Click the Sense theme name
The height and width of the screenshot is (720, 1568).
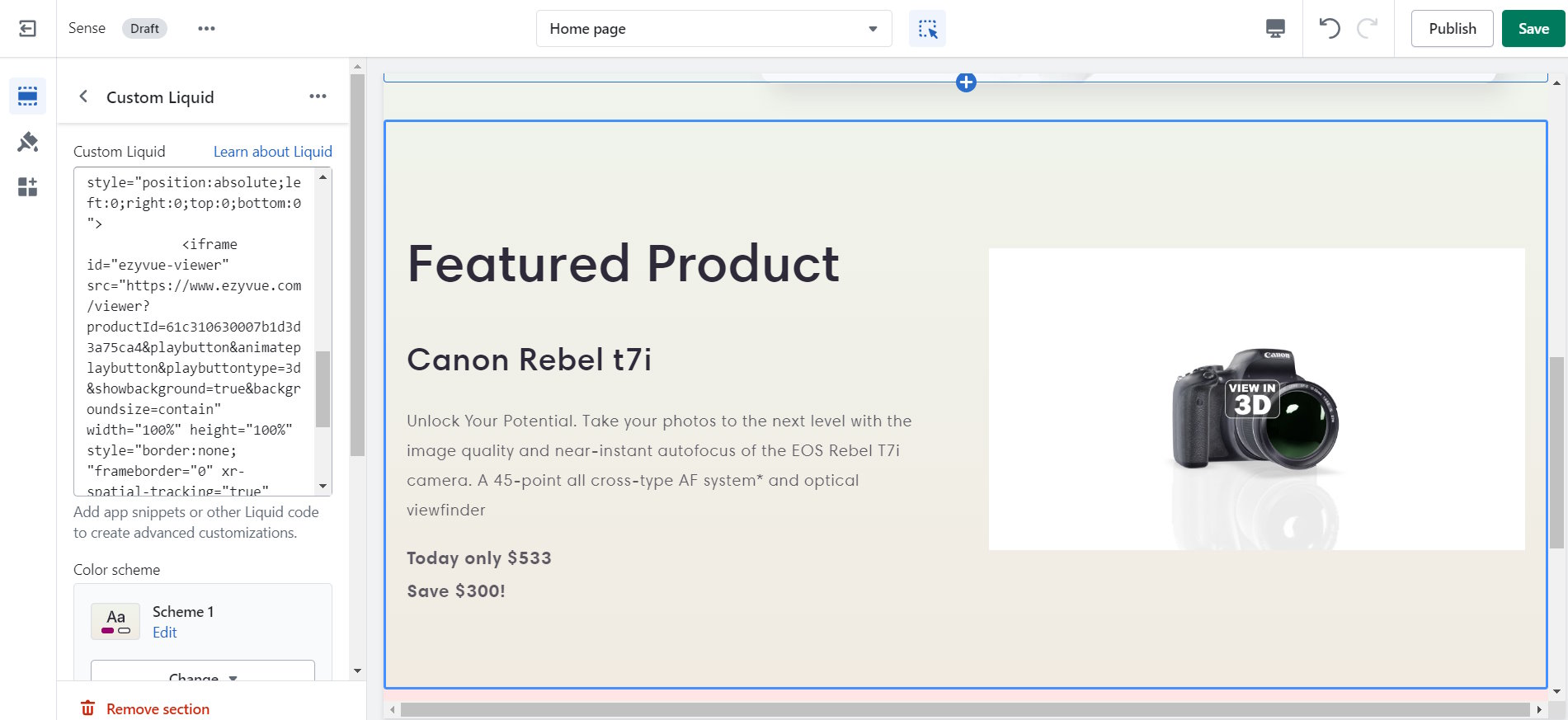click(87, 29)
